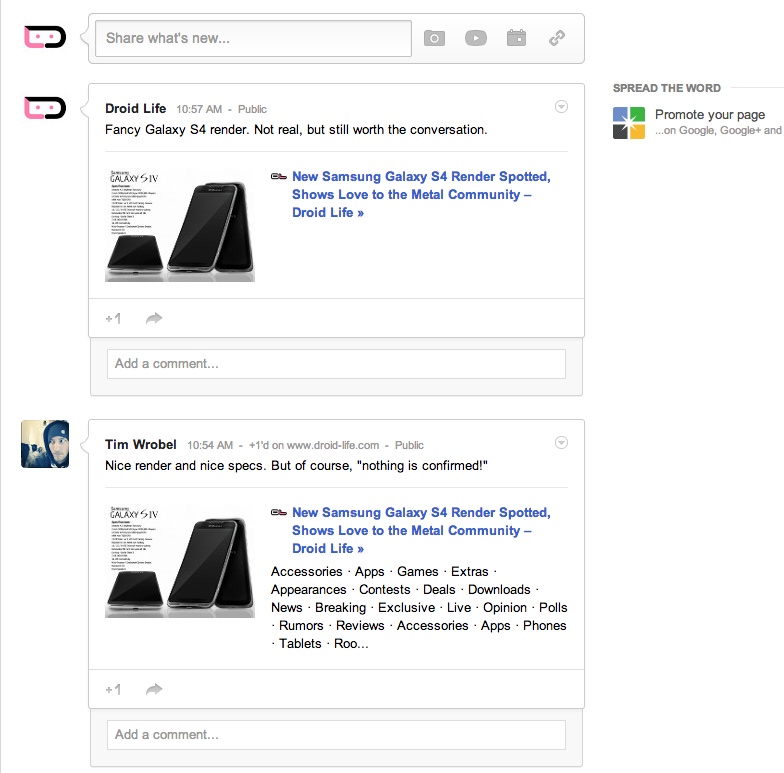
Task: Open Tim Wrobel's profile name link
Action: [x=141, y=444]
